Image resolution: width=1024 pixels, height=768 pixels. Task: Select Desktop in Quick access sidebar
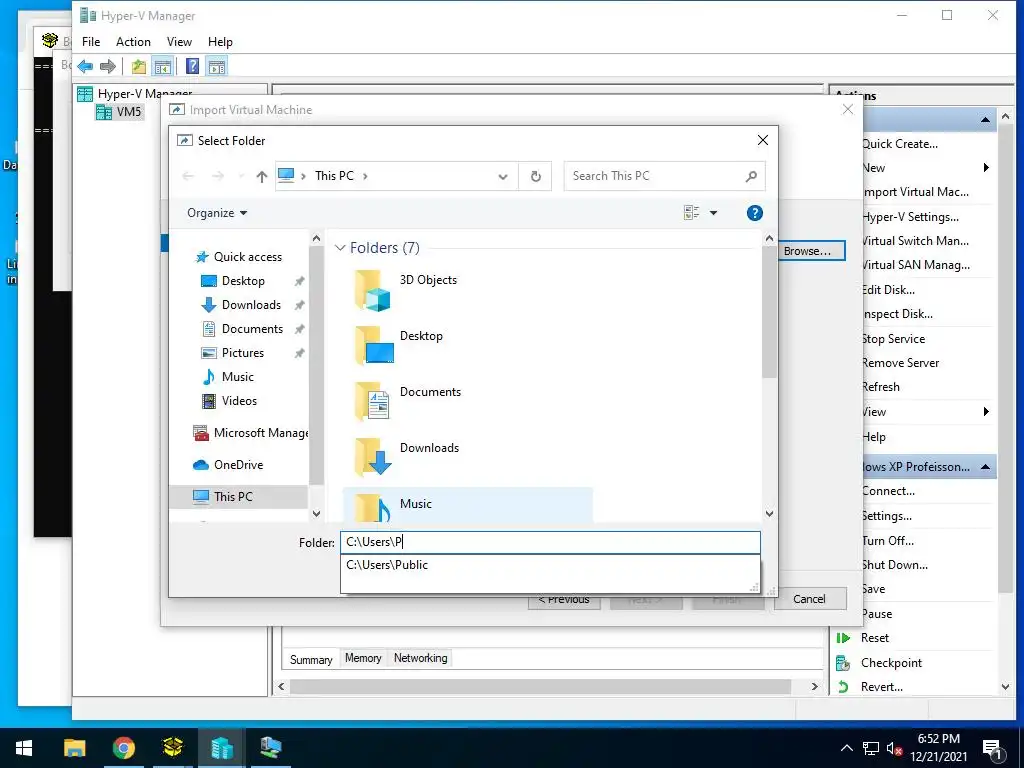pos(243,281)
